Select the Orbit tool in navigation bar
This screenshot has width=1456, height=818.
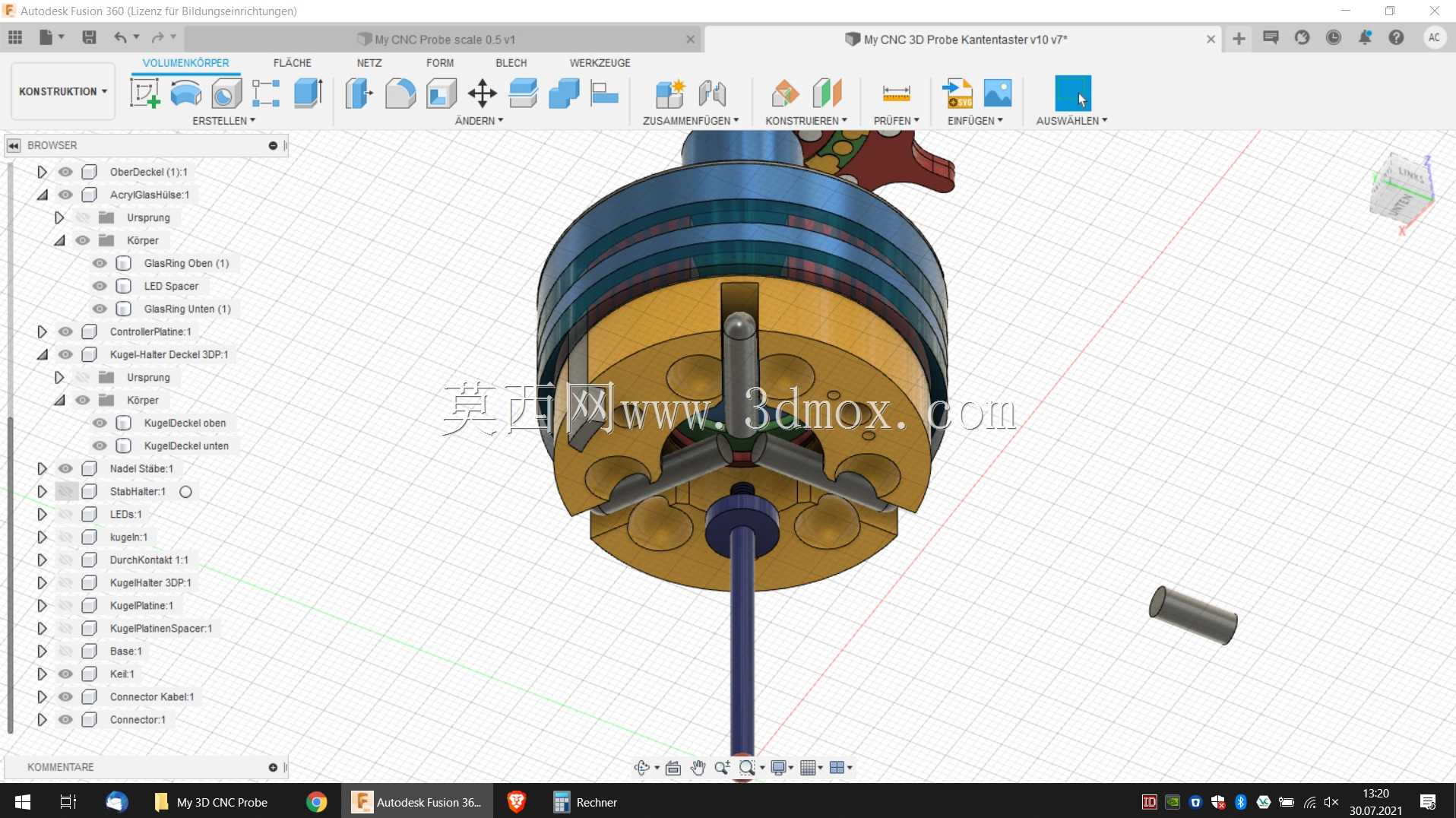click(x=641, y=768)
